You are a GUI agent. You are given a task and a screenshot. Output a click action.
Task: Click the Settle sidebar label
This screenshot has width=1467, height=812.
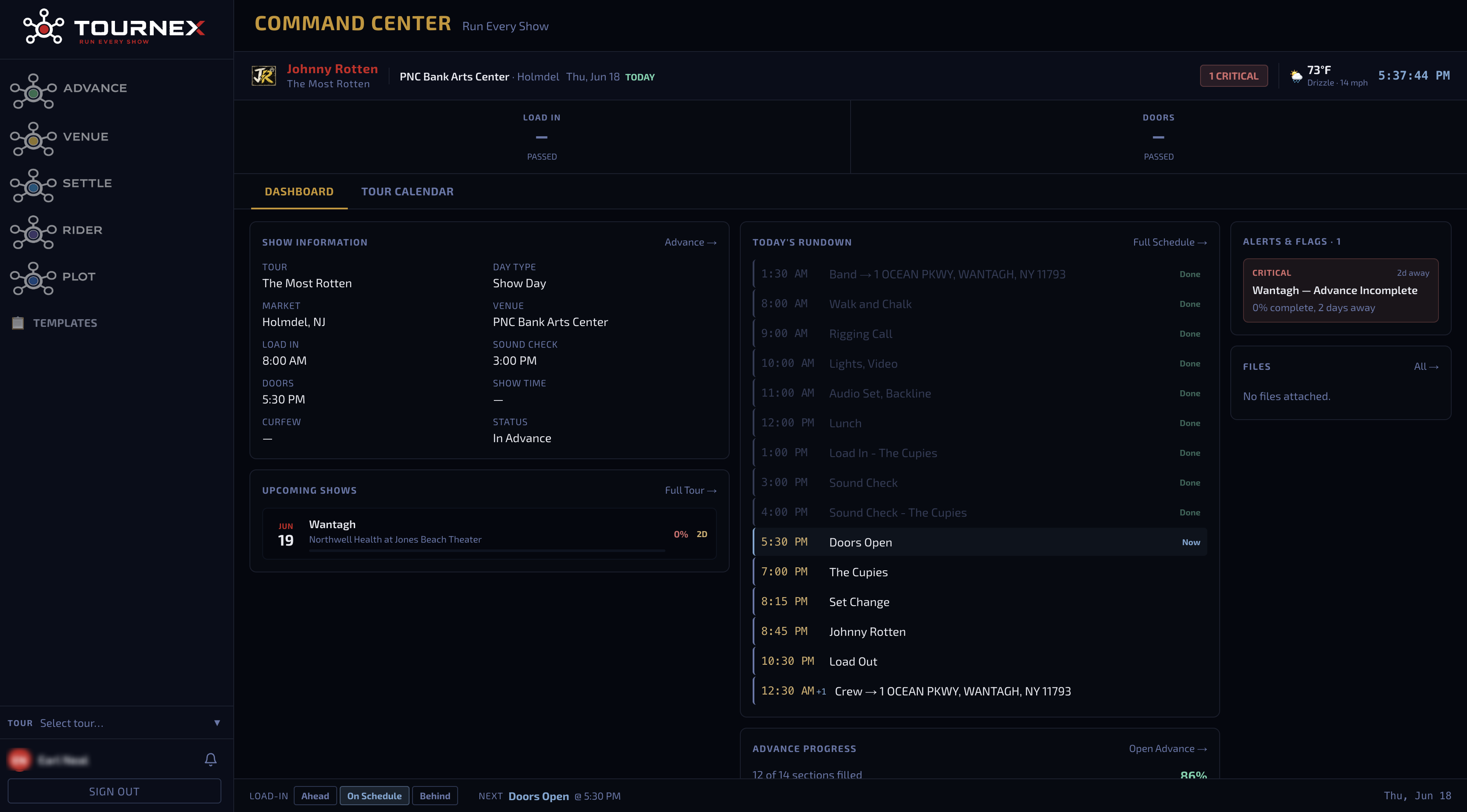pos(87,183)
